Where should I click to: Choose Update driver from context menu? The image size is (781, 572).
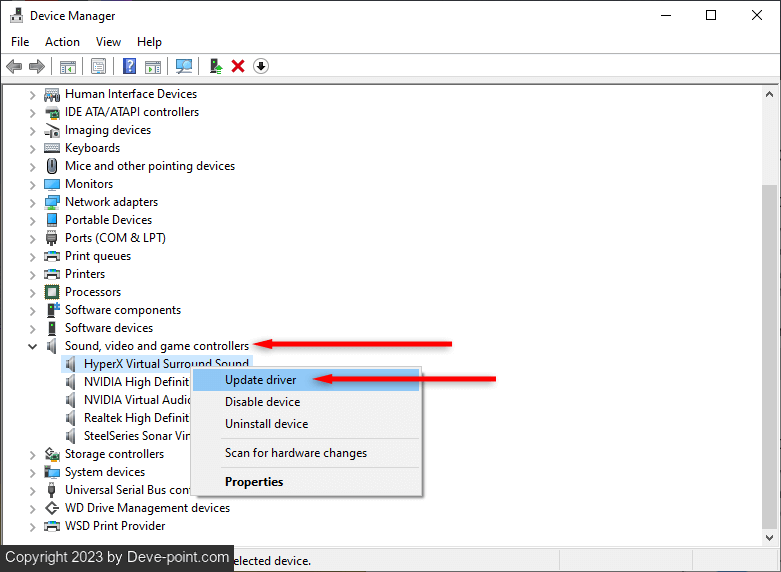(260, 380)
